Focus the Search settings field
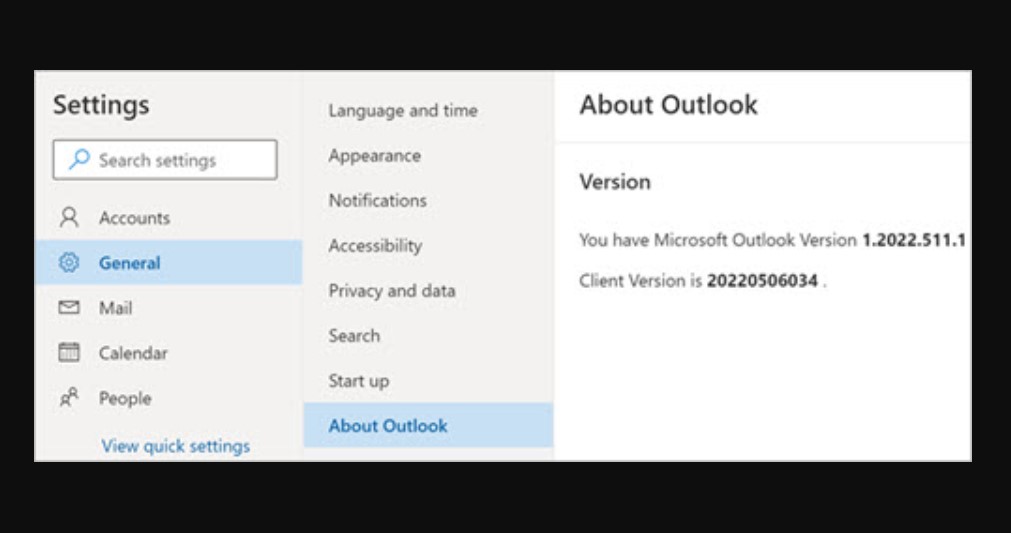The height and width of the screenshot is (533, 1011). 165,160
